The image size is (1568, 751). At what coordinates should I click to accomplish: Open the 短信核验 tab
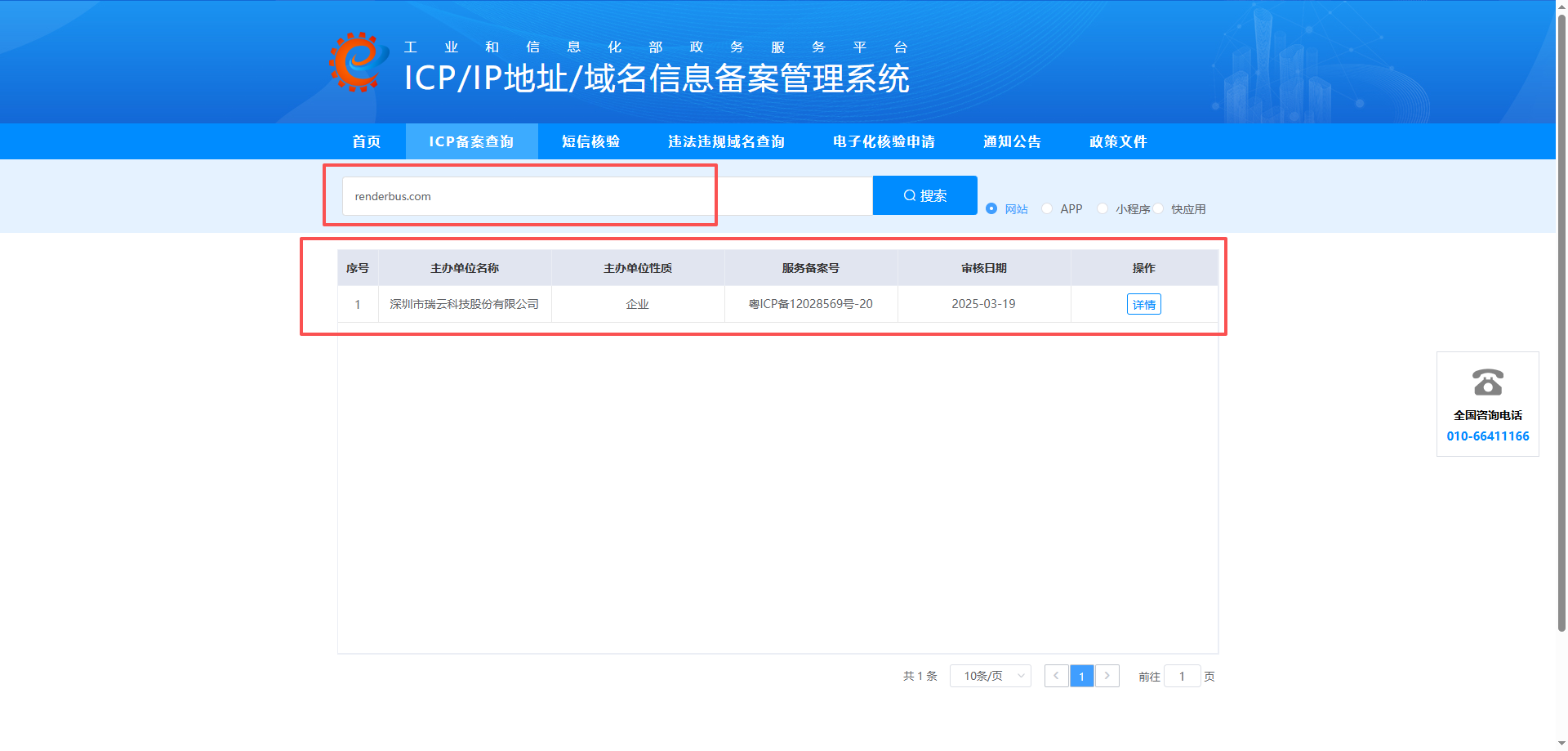(x=590, y=141)
